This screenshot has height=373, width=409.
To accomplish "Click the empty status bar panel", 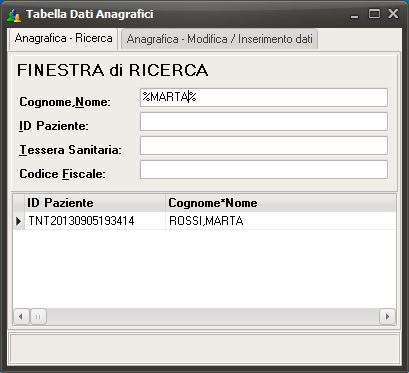I will pos(205,348).
